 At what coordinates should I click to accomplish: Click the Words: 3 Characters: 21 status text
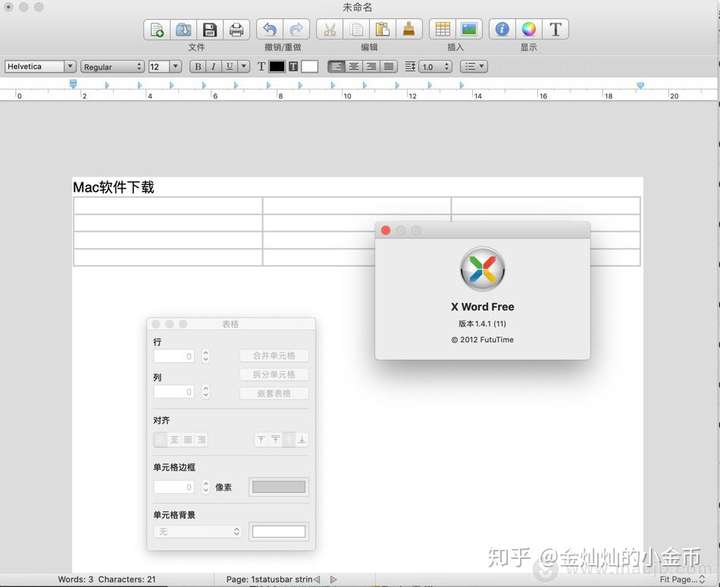coord(107,579)
